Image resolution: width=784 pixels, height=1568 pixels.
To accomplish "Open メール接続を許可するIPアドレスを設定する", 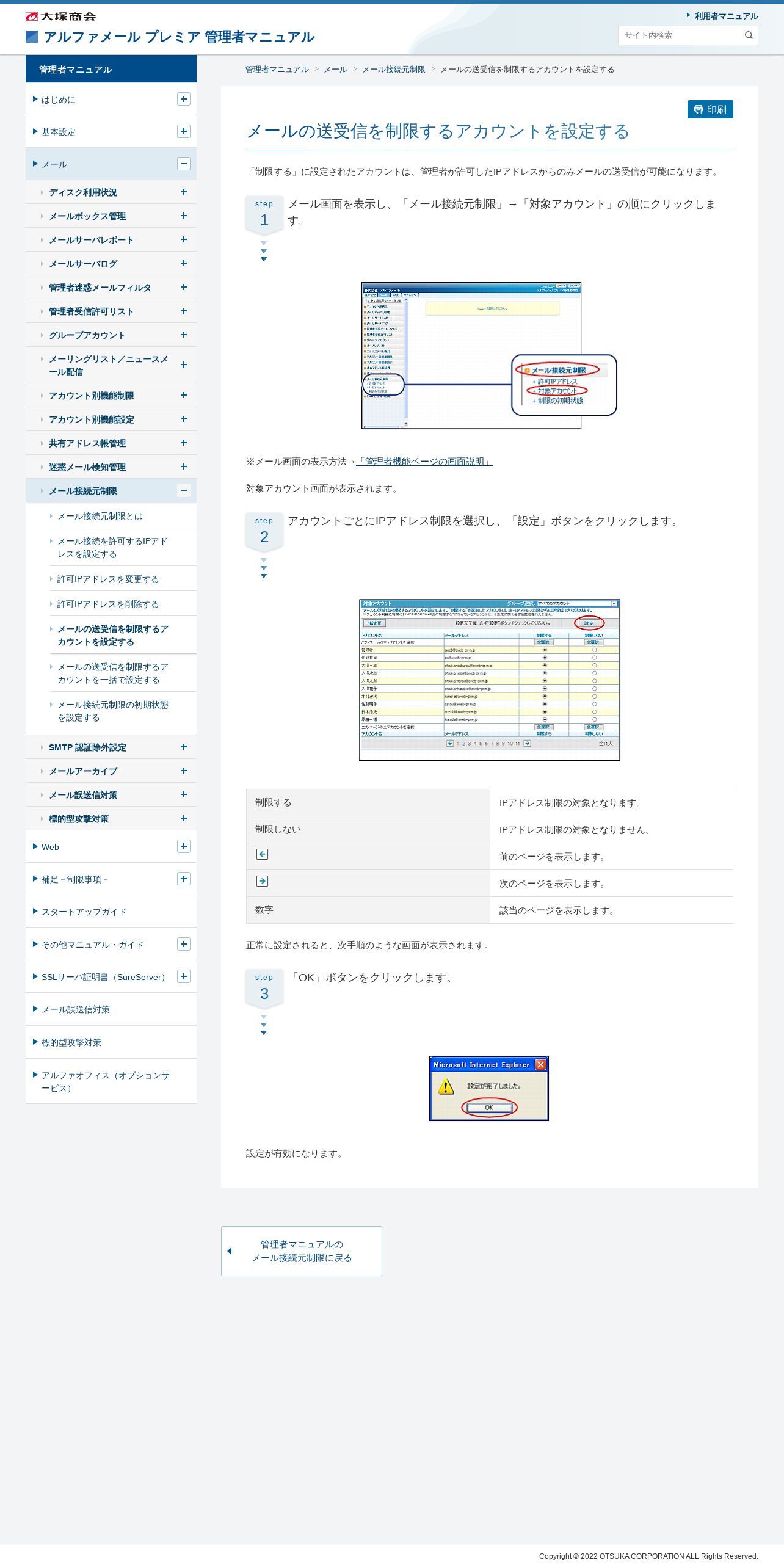I will (112, 548).
